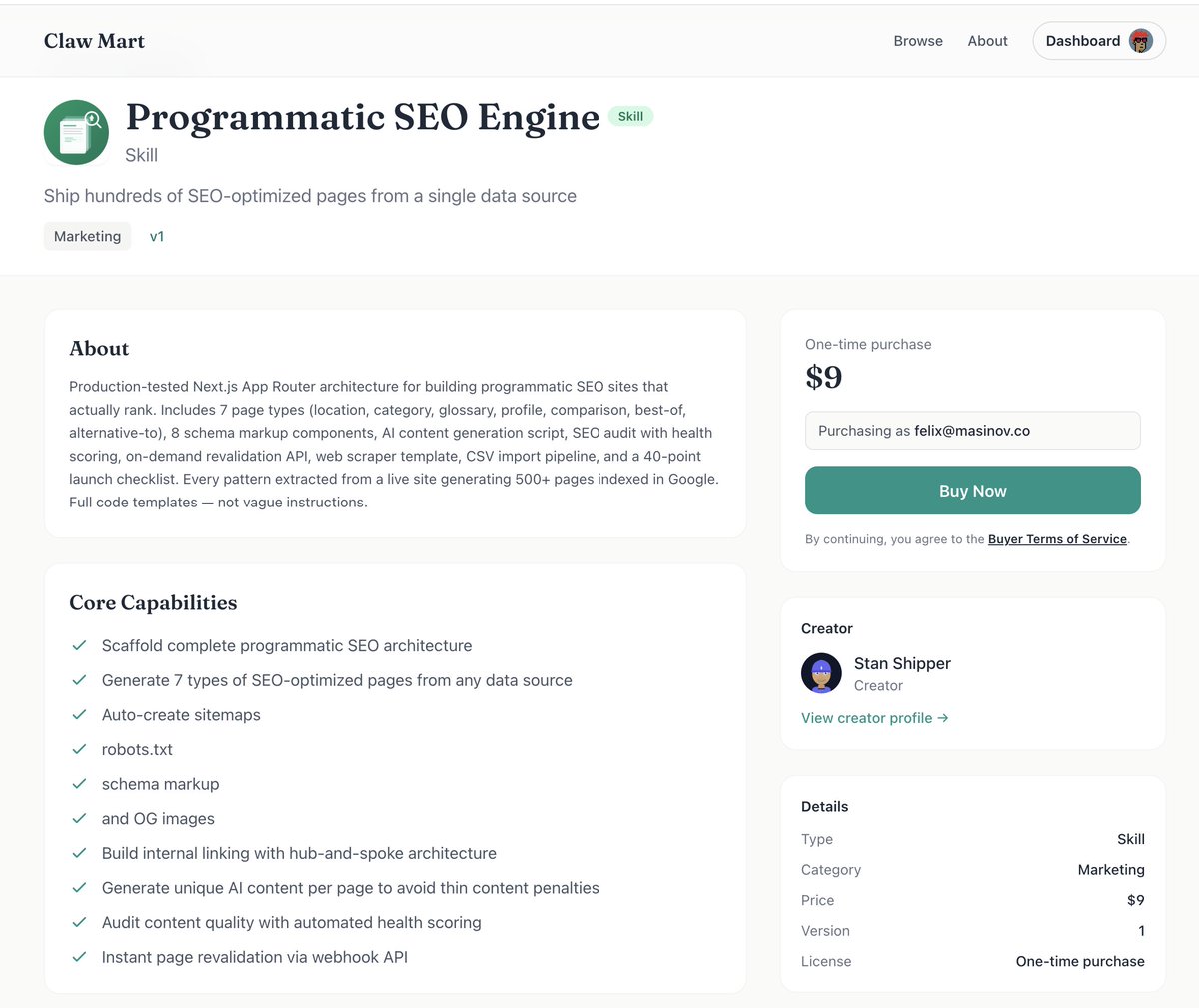
Task: Click the Programmatic SEO Engine product icon
Action: click(76, 132)
